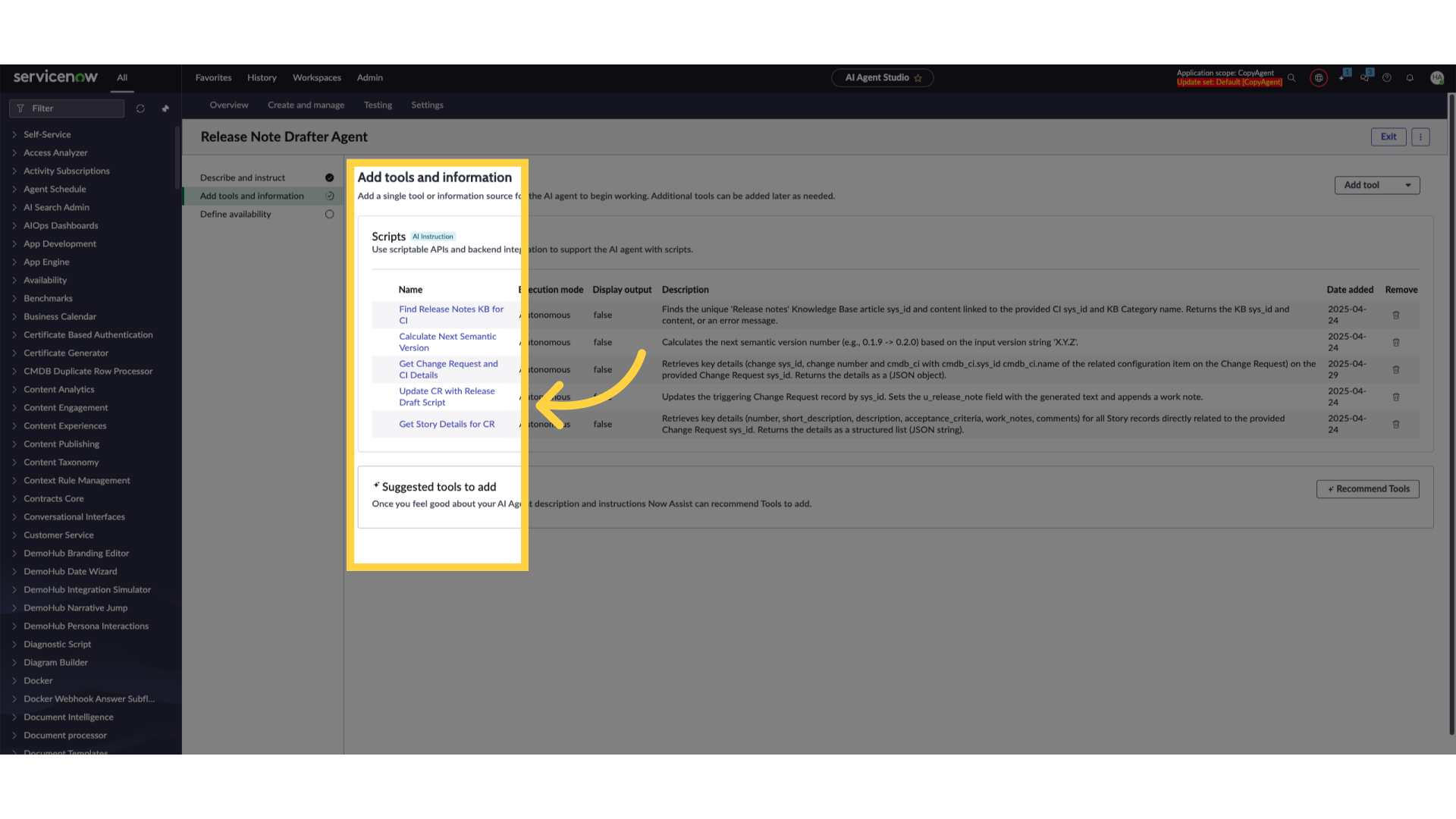
Task: Click the navigator Filter input field
Action: pyautogui.click(x=67, y=108)
